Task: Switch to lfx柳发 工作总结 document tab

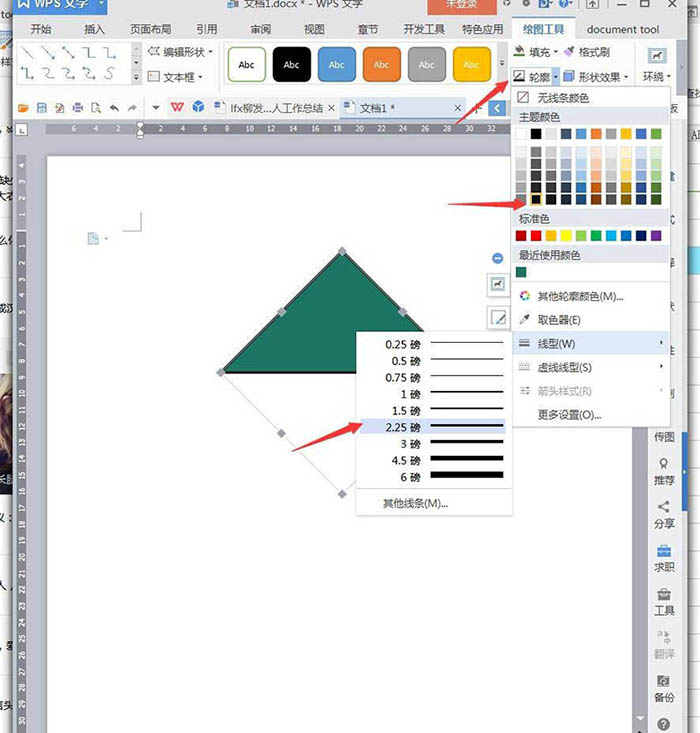Action: coord(274,108)
